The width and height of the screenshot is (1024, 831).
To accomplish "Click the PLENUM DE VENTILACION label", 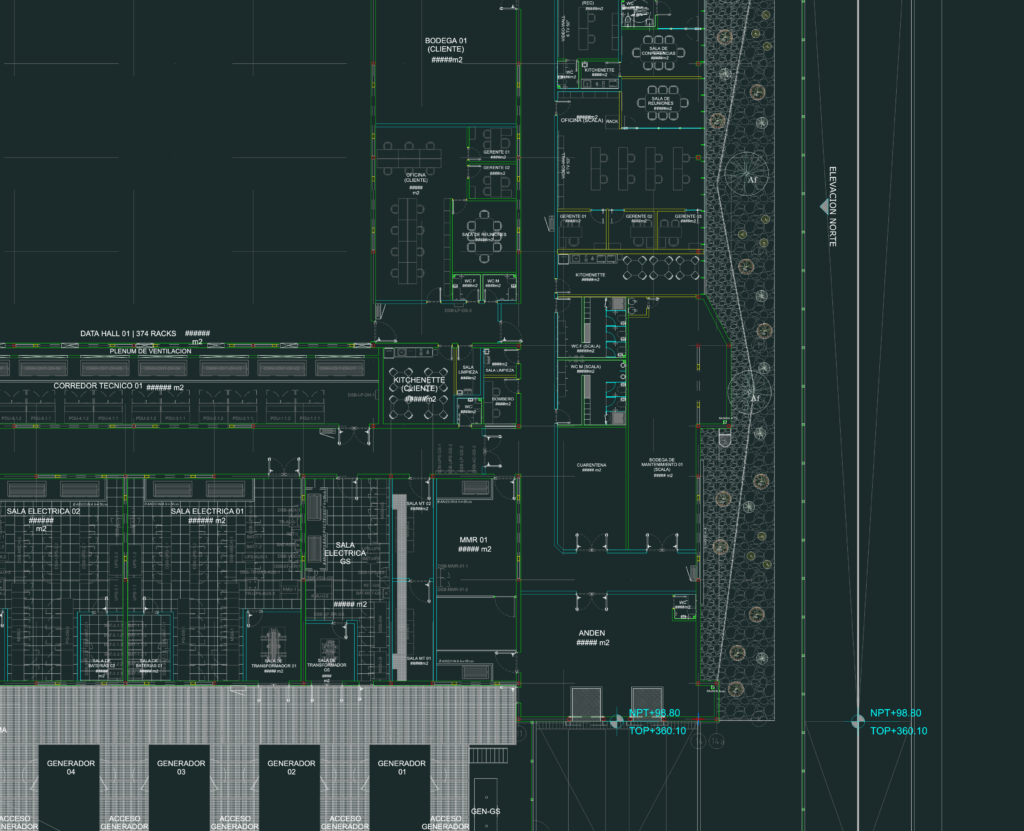I will (x=150, y=351).
